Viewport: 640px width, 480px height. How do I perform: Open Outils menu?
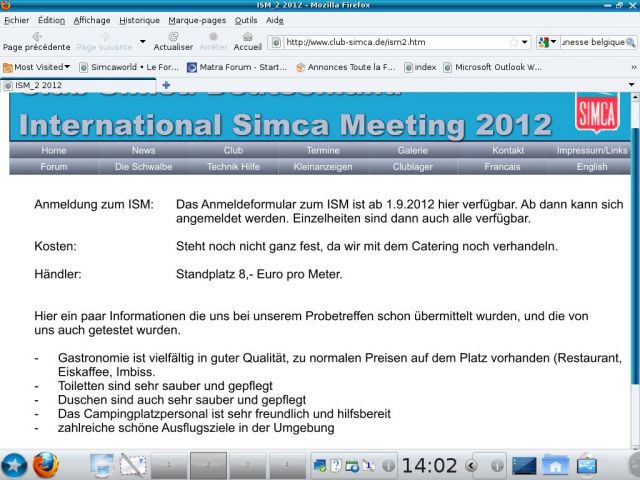(x=246, y=20)
